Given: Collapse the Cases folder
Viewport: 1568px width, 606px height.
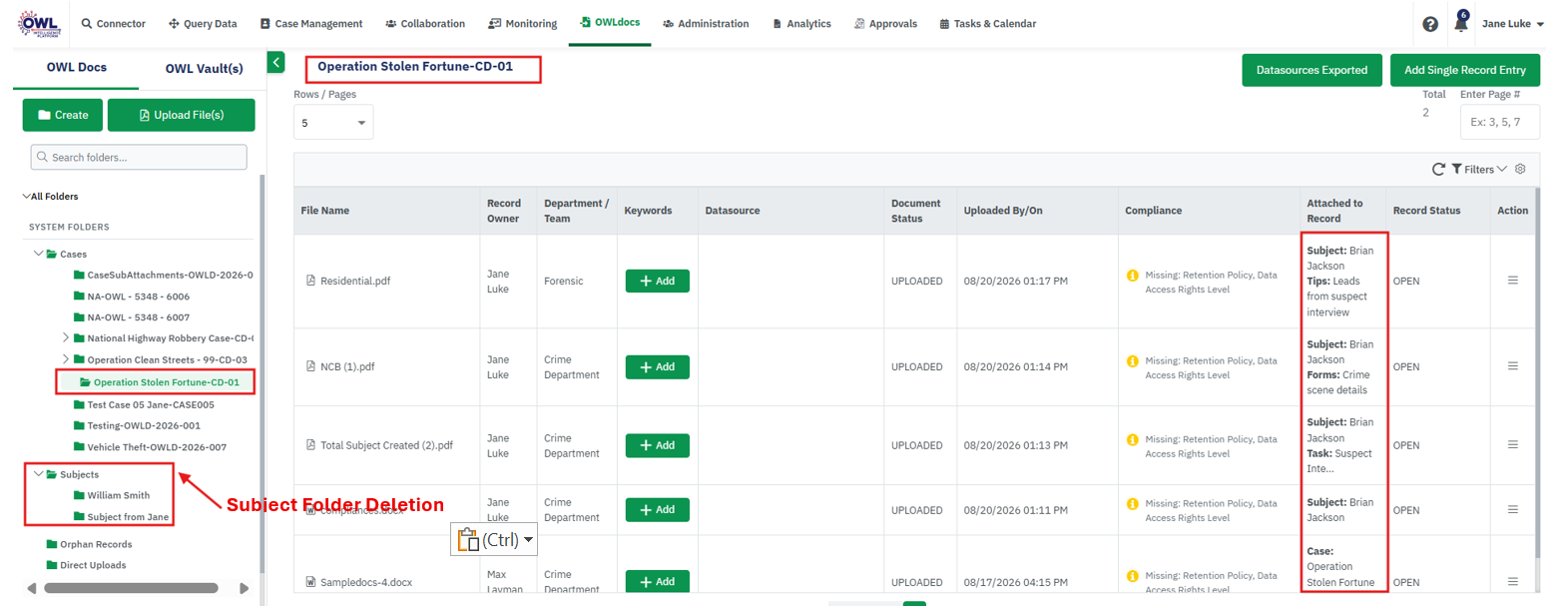Looking at the screenshot, I should click(39, 254).
